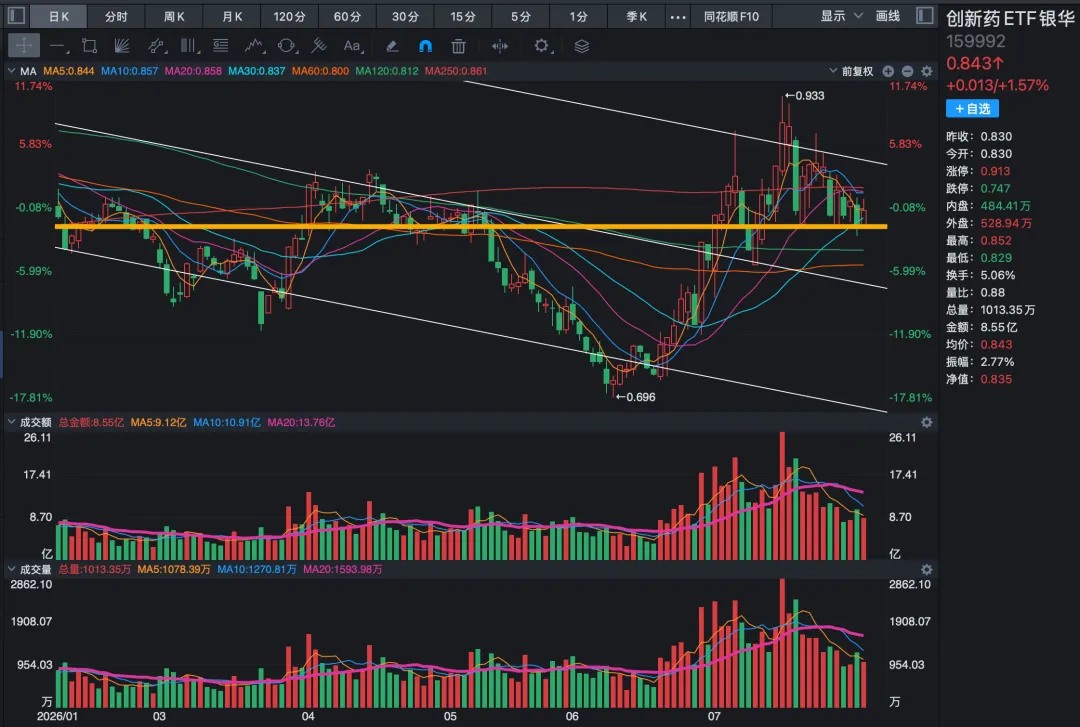
Task: Delete all drawings with trash icon
Action: [458, 46]
